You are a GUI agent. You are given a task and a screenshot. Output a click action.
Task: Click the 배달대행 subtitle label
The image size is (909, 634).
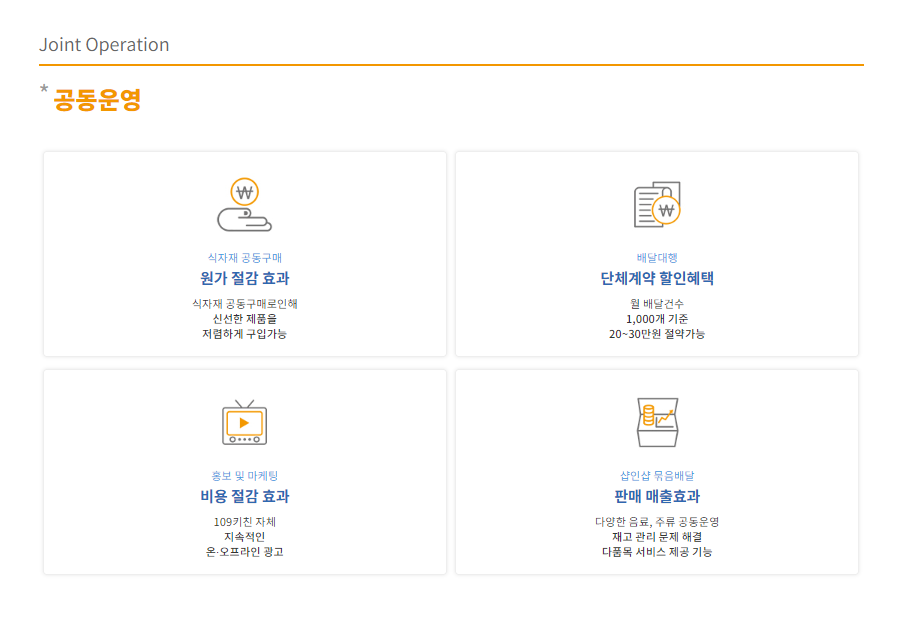[657, 258]
